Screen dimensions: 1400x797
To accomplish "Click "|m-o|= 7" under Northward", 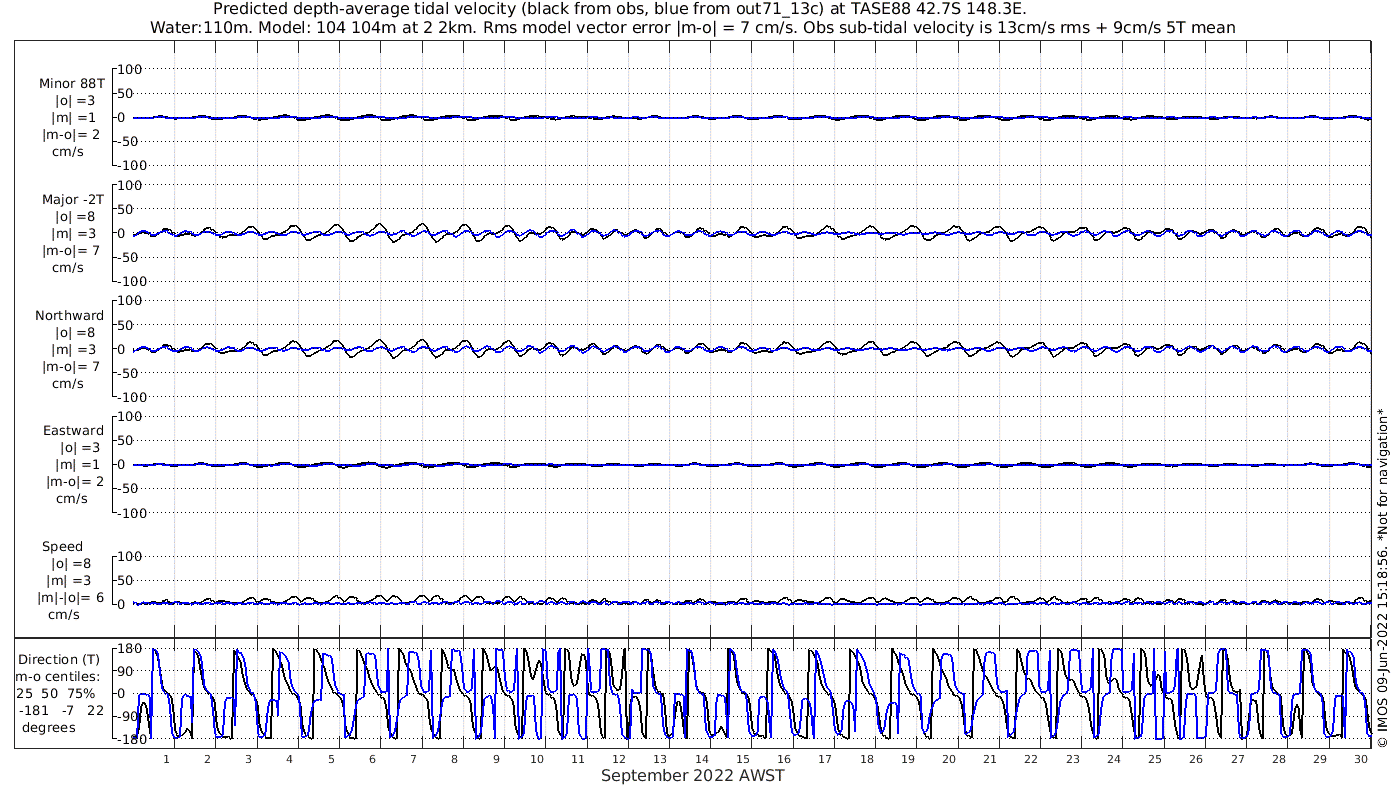I will pyautogui.click(x=71, y=366).
